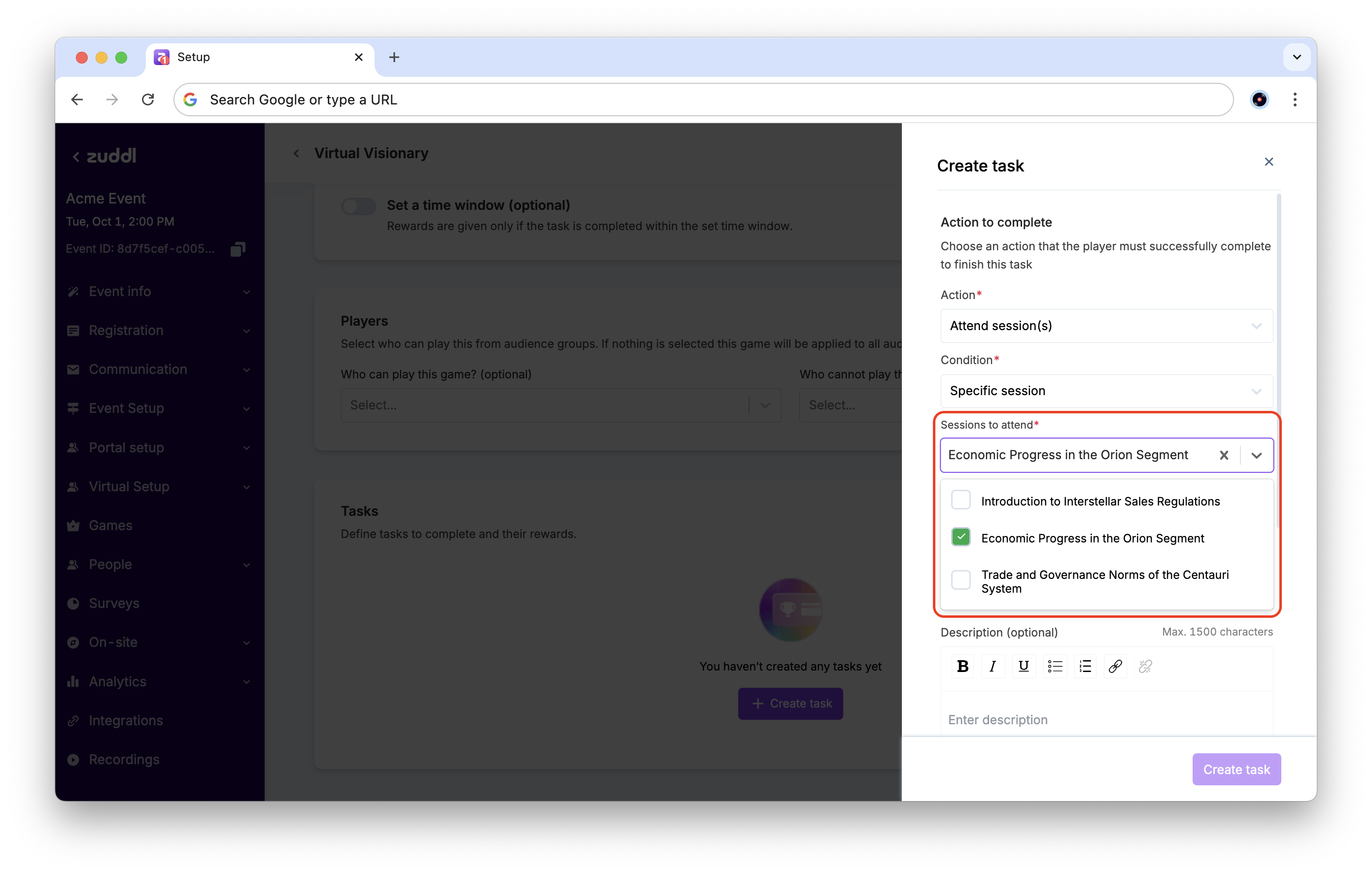Insert a bulleted list in description
The image size is (1372, 874).
[1054, 666]
